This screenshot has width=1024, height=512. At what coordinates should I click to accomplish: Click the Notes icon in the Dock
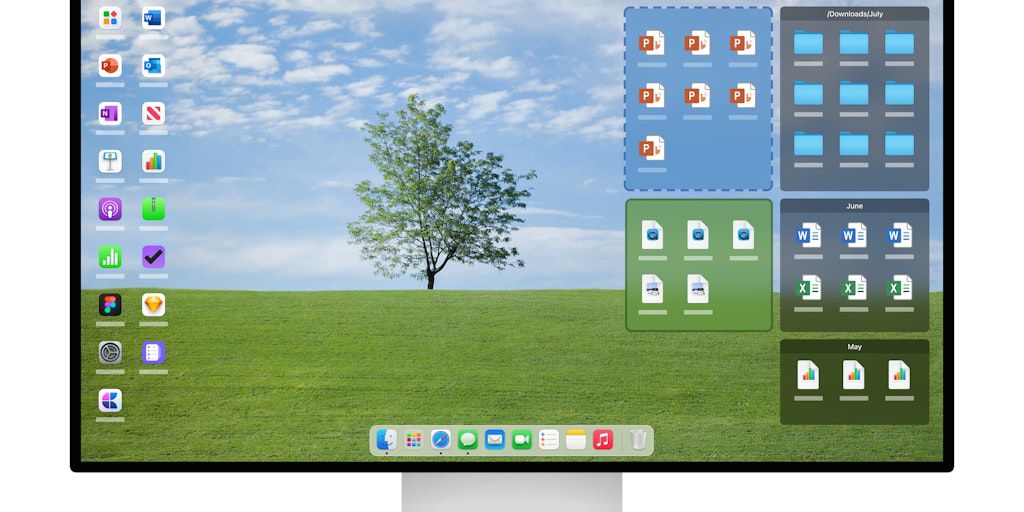tap(576, 440)
